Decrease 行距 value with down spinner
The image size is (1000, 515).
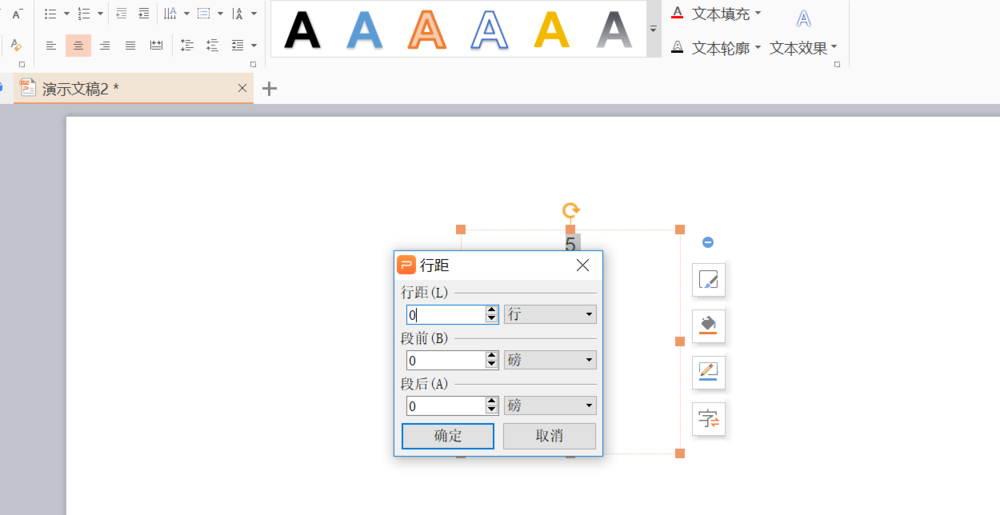[492, 319]
